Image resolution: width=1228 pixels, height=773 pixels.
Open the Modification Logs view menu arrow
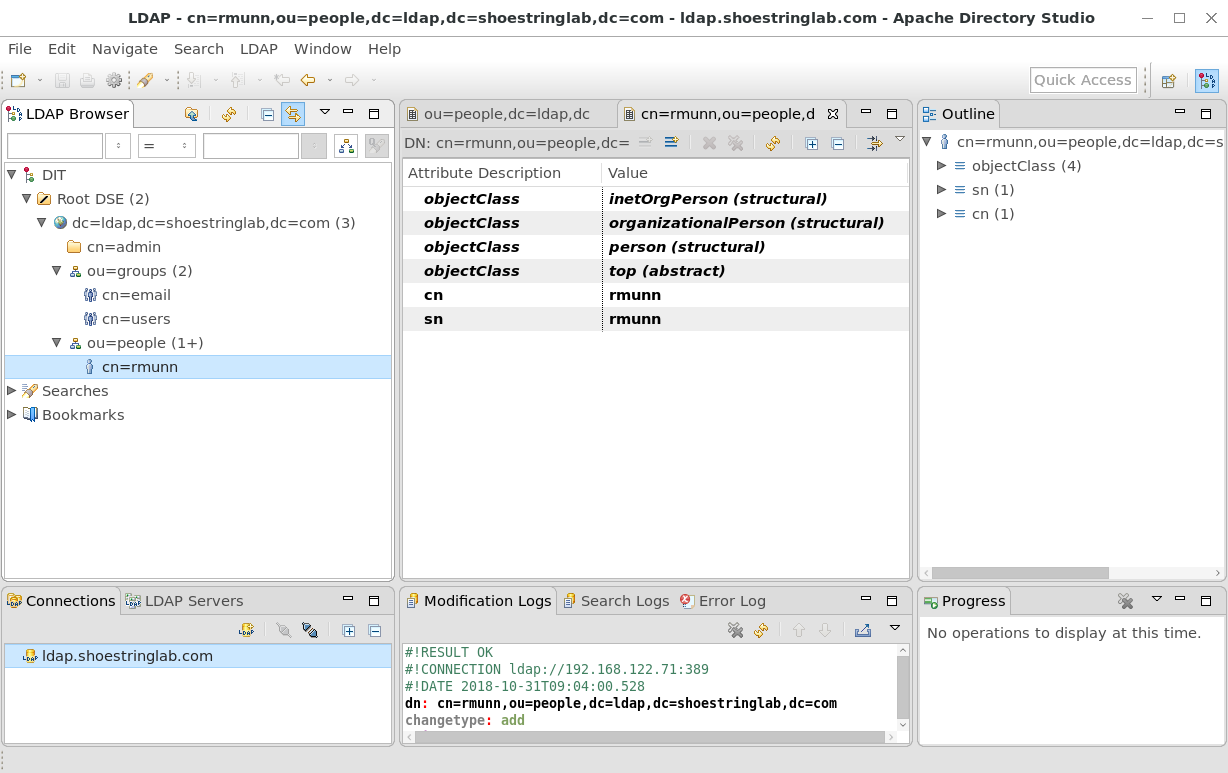tap(895, 628)
